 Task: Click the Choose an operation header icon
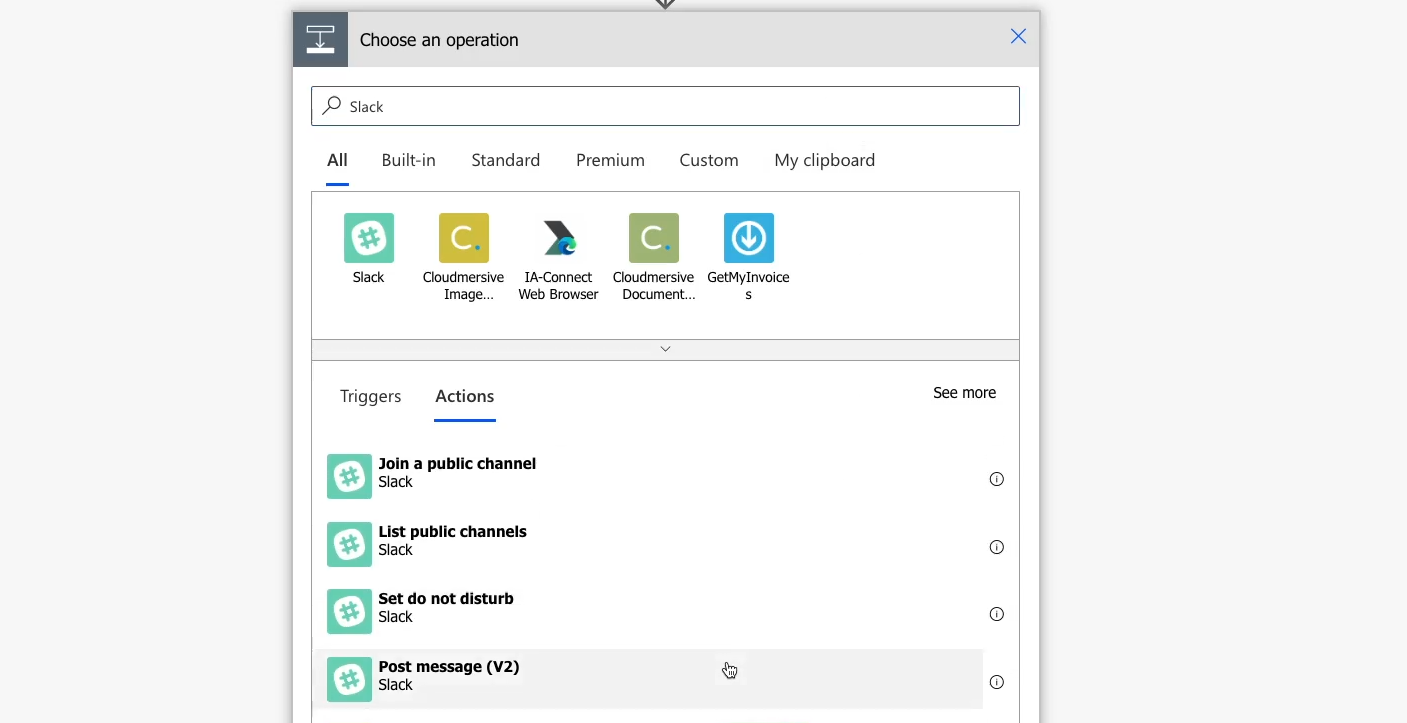[320, 39]
